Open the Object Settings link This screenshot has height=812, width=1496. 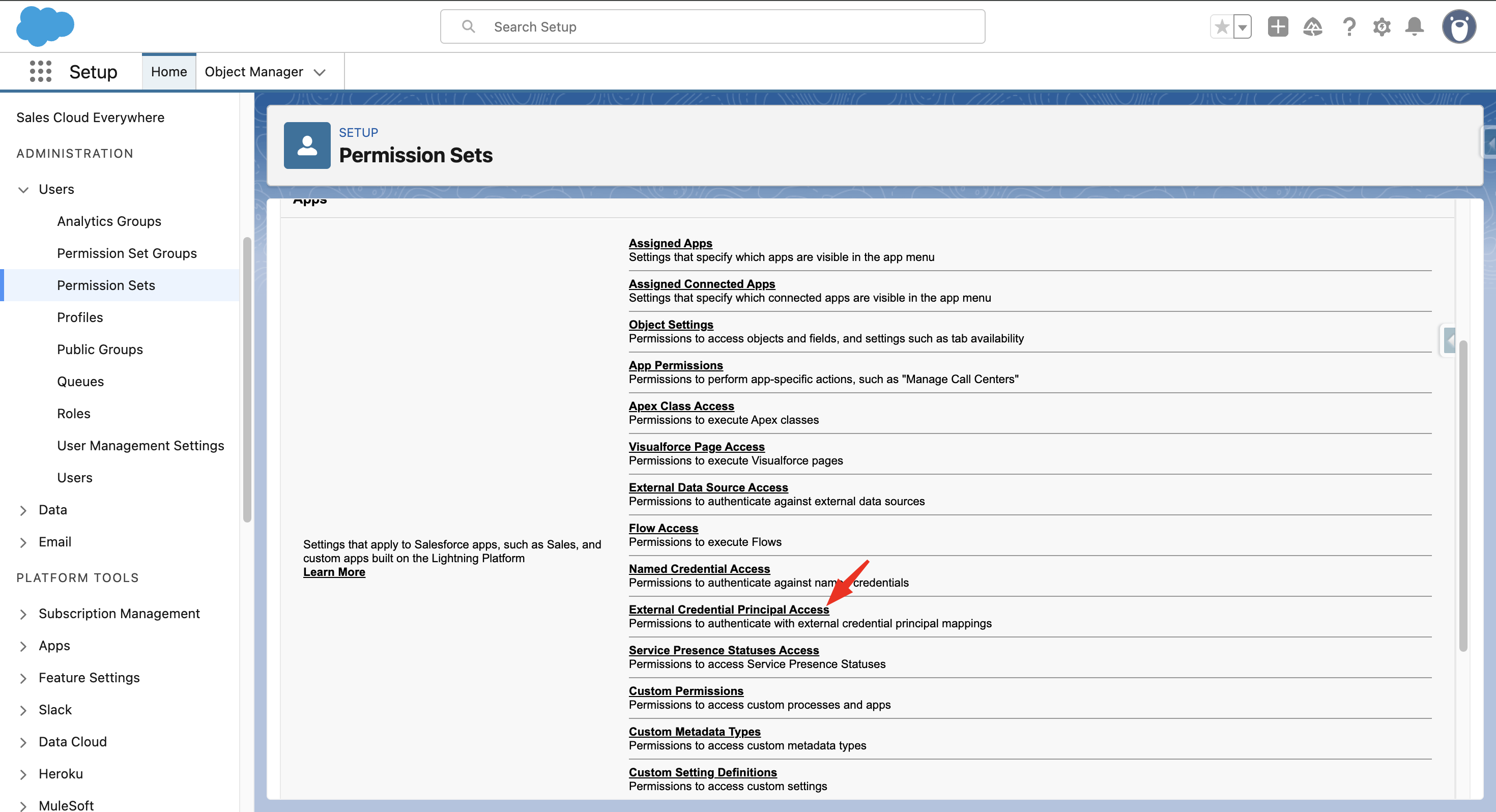671,325
